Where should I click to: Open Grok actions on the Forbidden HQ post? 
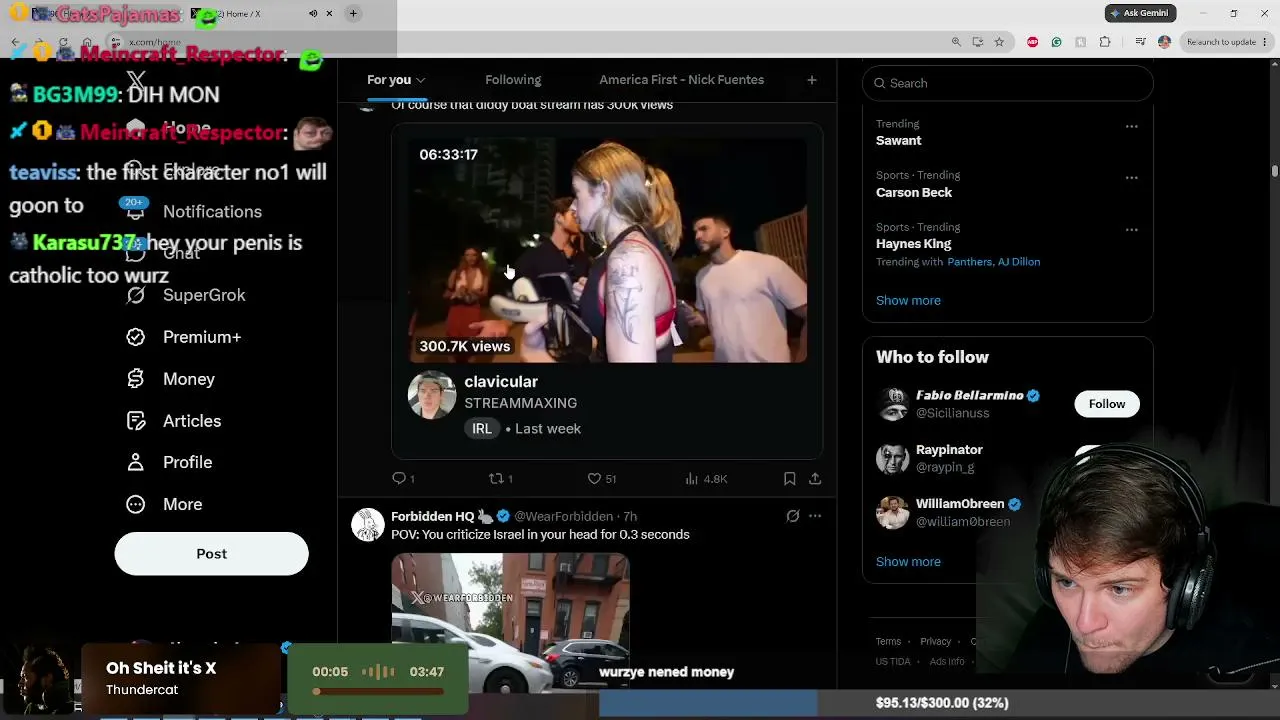pos(792,516)
